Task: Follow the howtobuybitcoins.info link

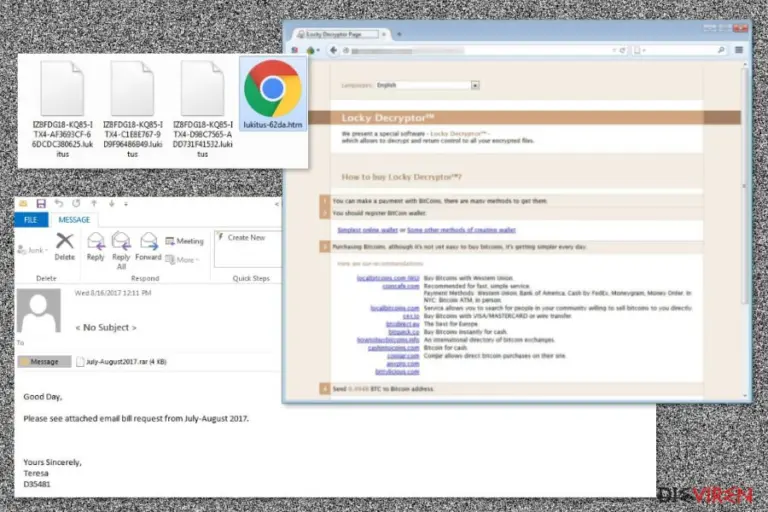Action: coord(388,340)
